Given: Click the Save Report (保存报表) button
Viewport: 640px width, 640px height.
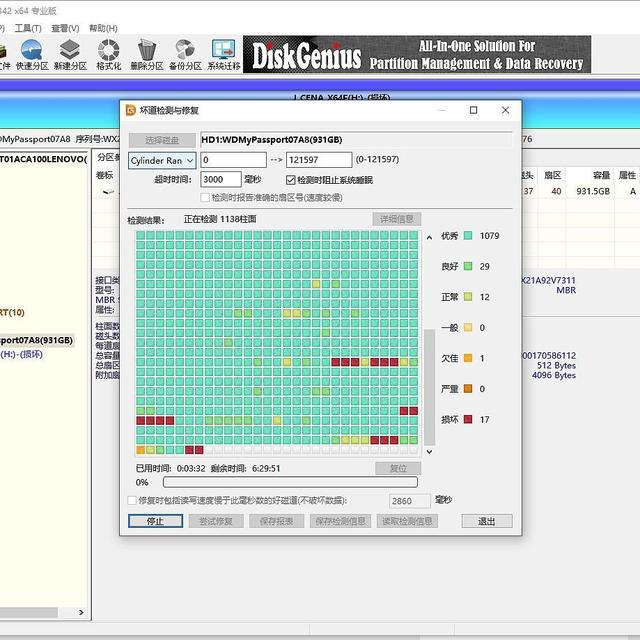Looking at the screenshot, I should [276, 521].
